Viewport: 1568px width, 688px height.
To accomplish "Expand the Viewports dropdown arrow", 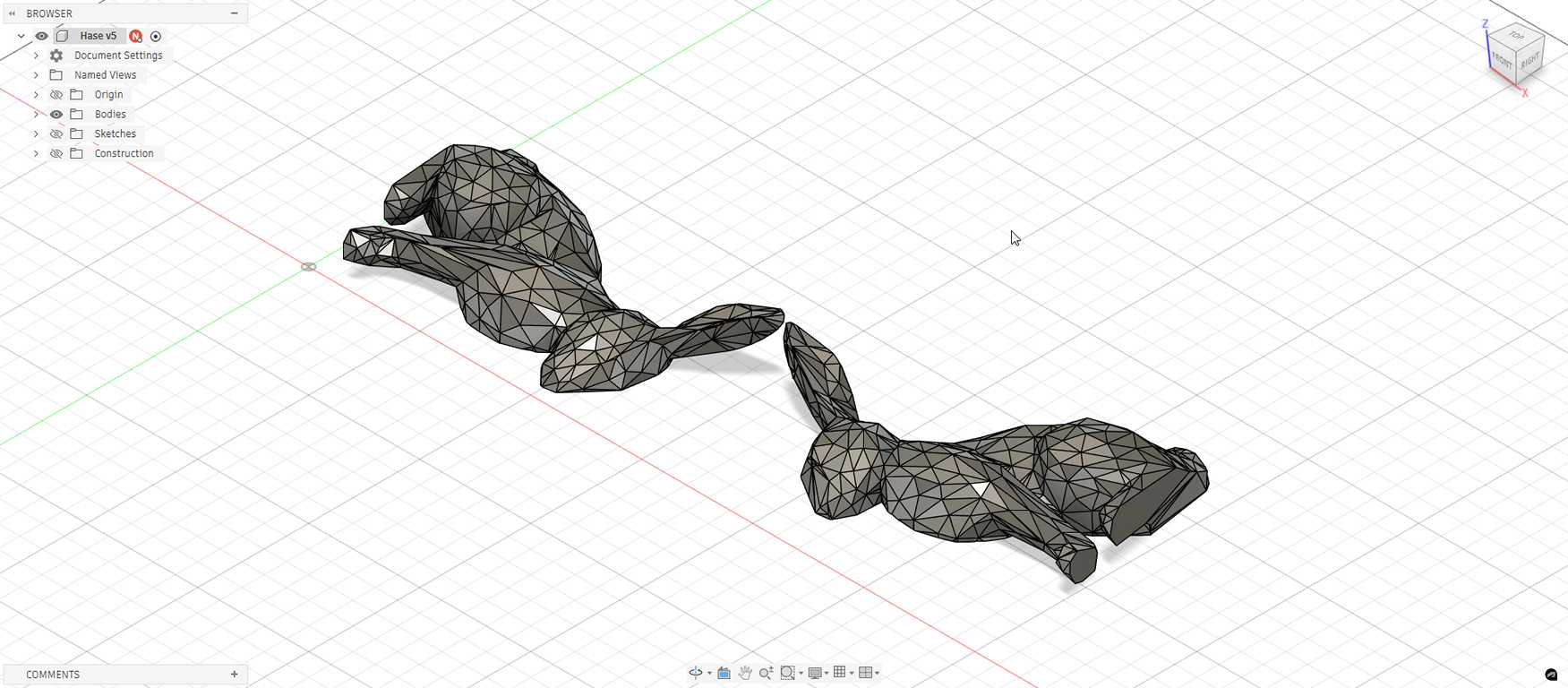I will point(877,673).
